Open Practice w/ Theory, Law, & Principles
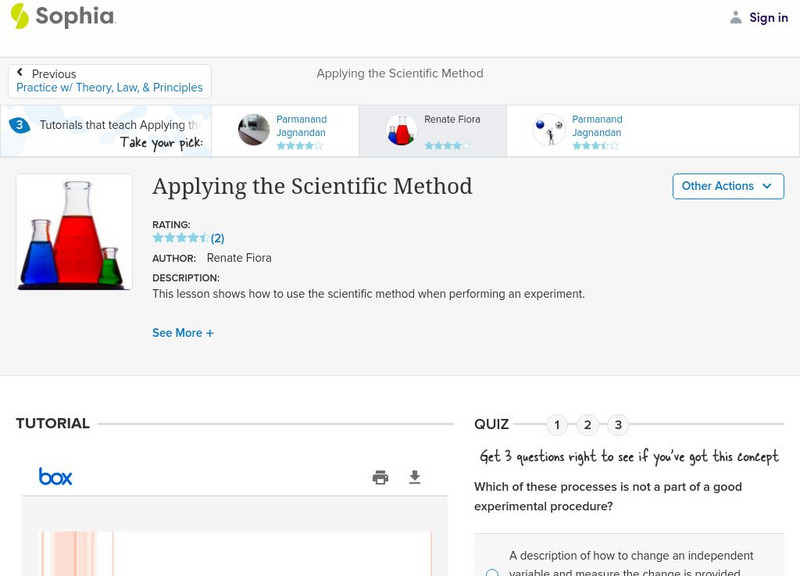This screenshot has height=576, width=800. pyautogui.click(x=110, y=85)
